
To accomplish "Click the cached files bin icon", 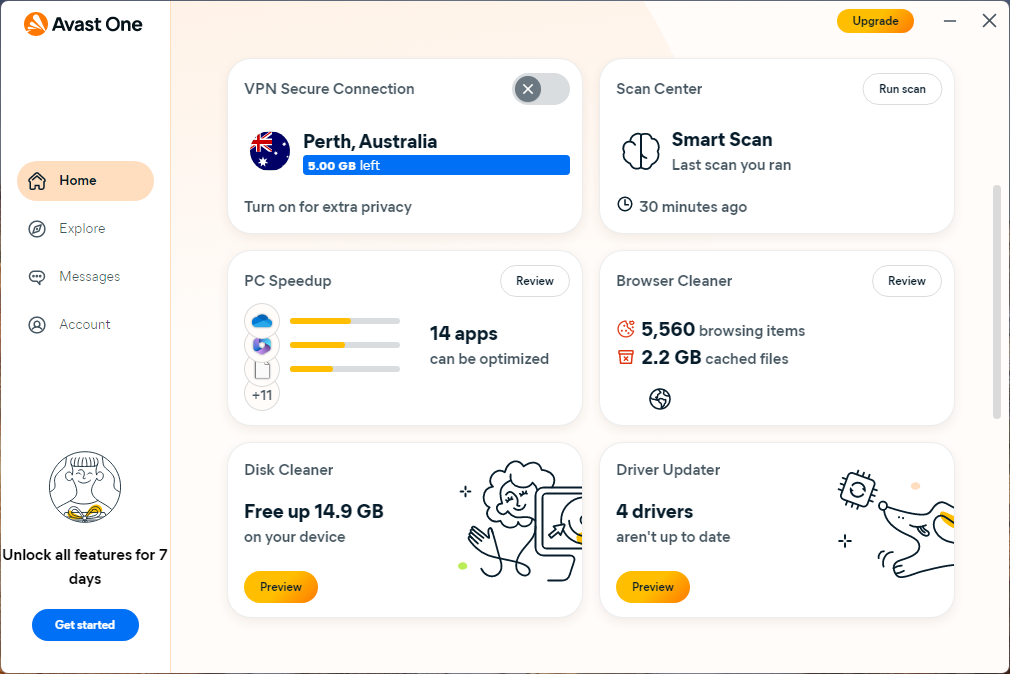I will (626, 357).
